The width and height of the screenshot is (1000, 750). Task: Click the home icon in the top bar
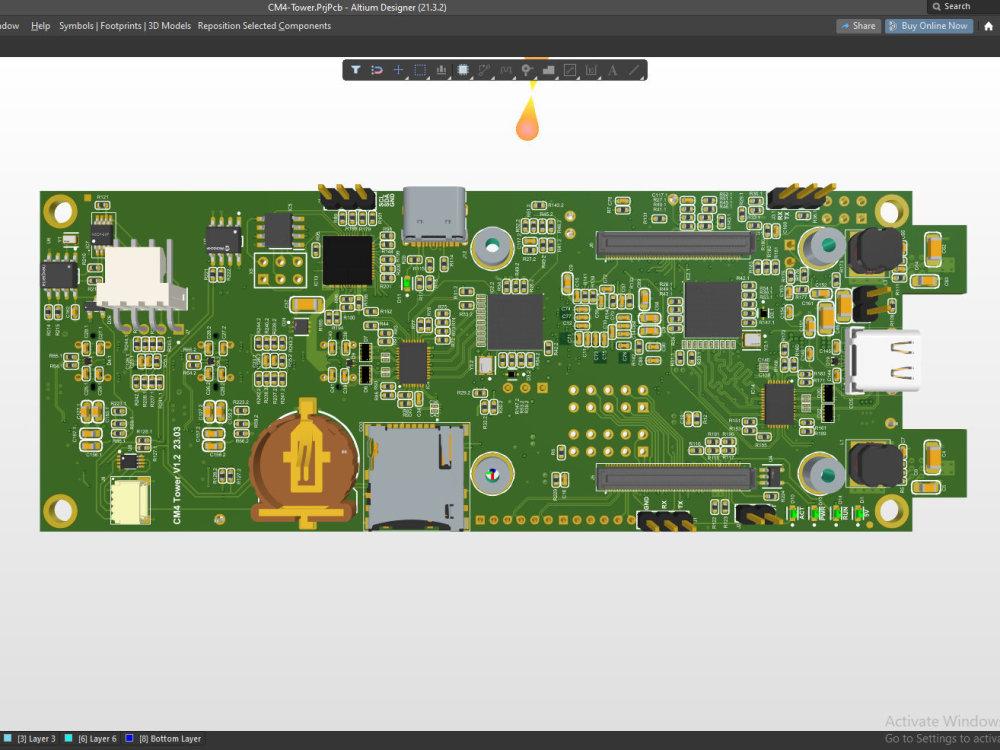[x=988, y=26]
